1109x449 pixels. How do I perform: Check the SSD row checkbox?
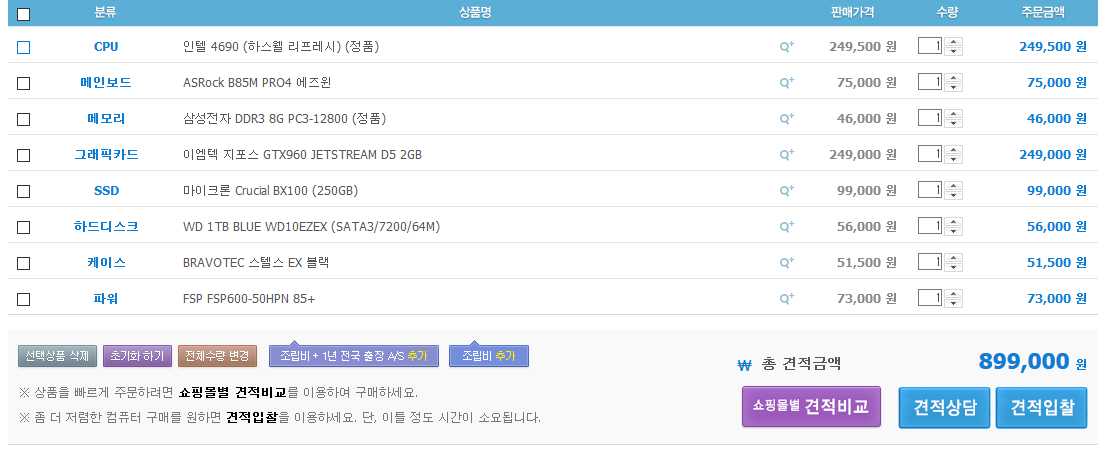coord(23,191)
